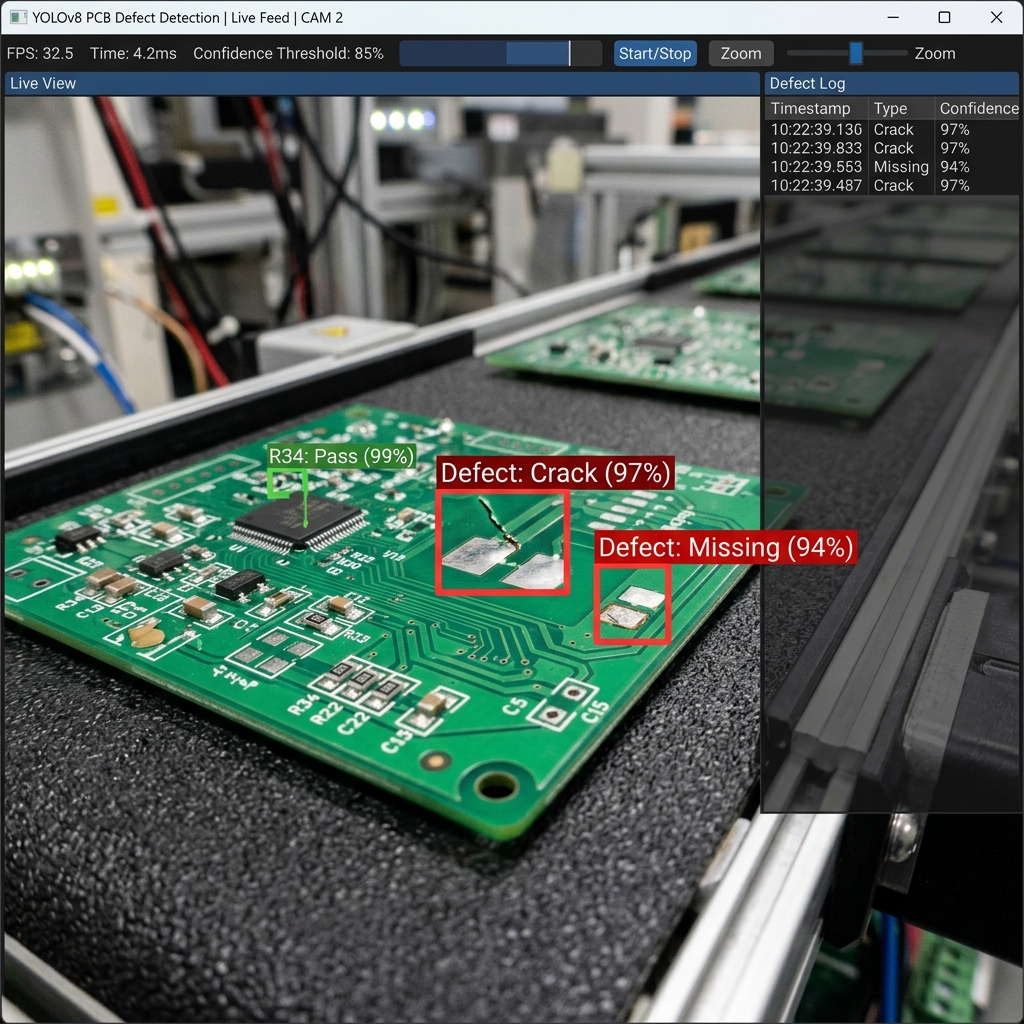The width and height of the screenshot is (1024, 1024).
Task: Click the Time: 4.2ms readout
Action: click(133, 54)
